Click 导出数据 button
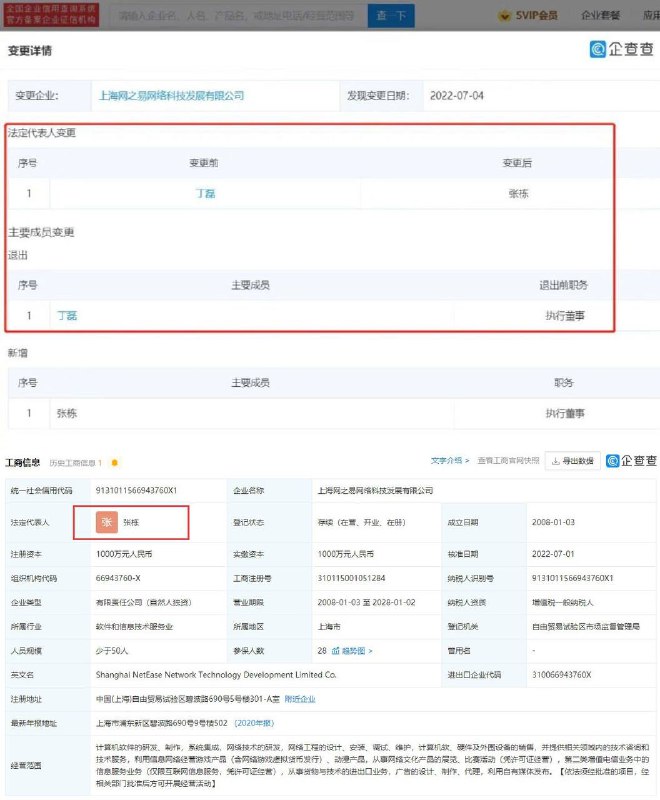 click(573, 461)
